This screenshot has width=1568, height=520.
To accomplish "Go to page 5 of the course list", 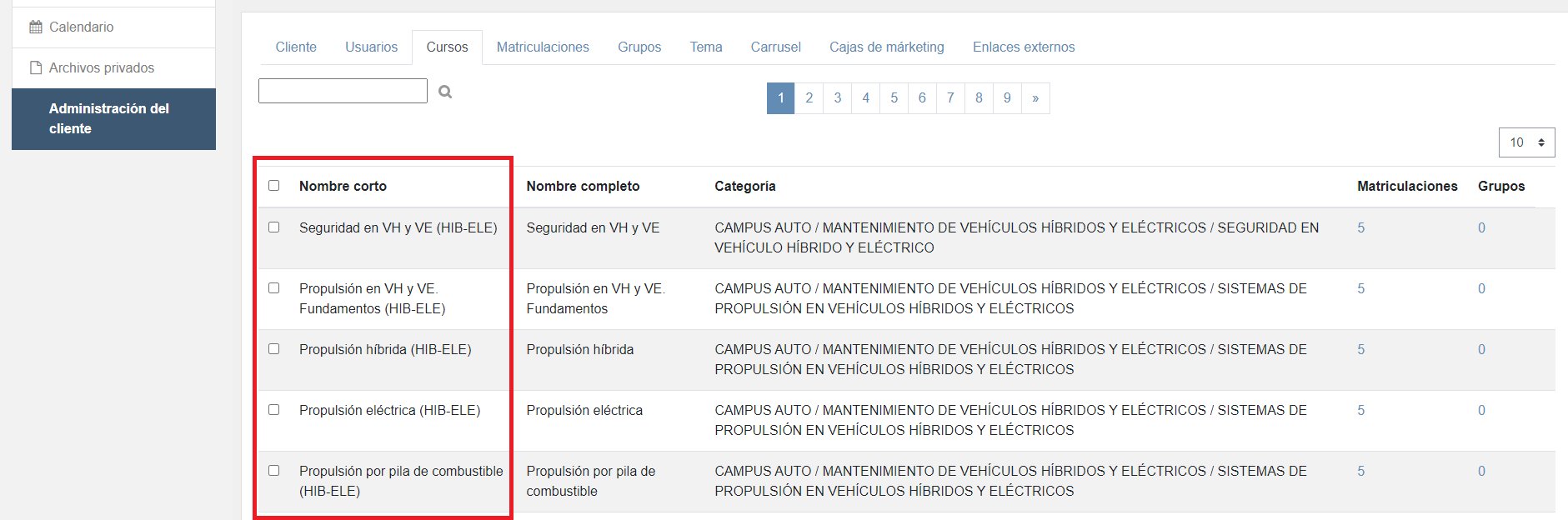I will pyautogui.click(x=894, y=98).
